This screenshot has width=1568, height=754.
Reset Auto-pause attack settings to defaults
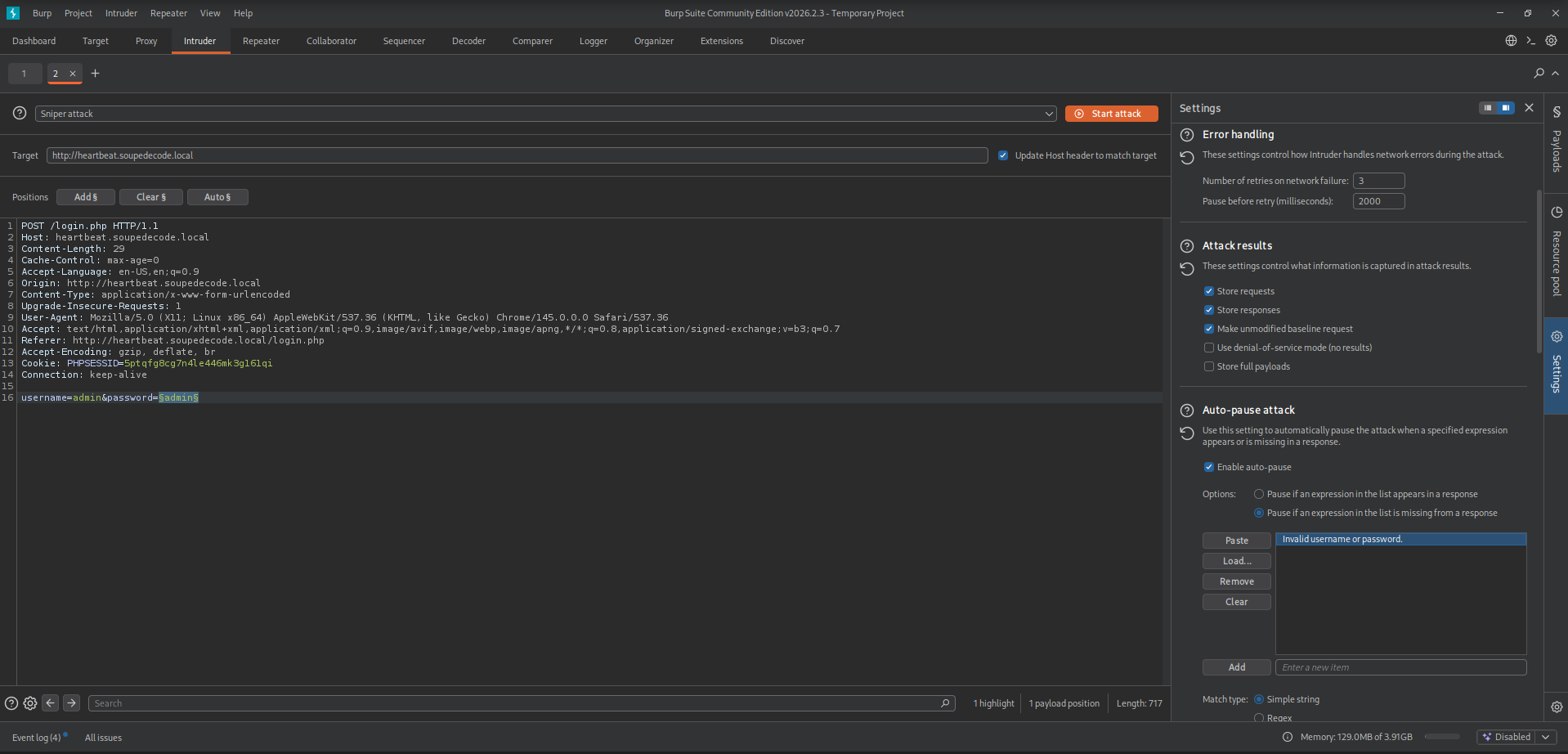(x=1187, y=433)
